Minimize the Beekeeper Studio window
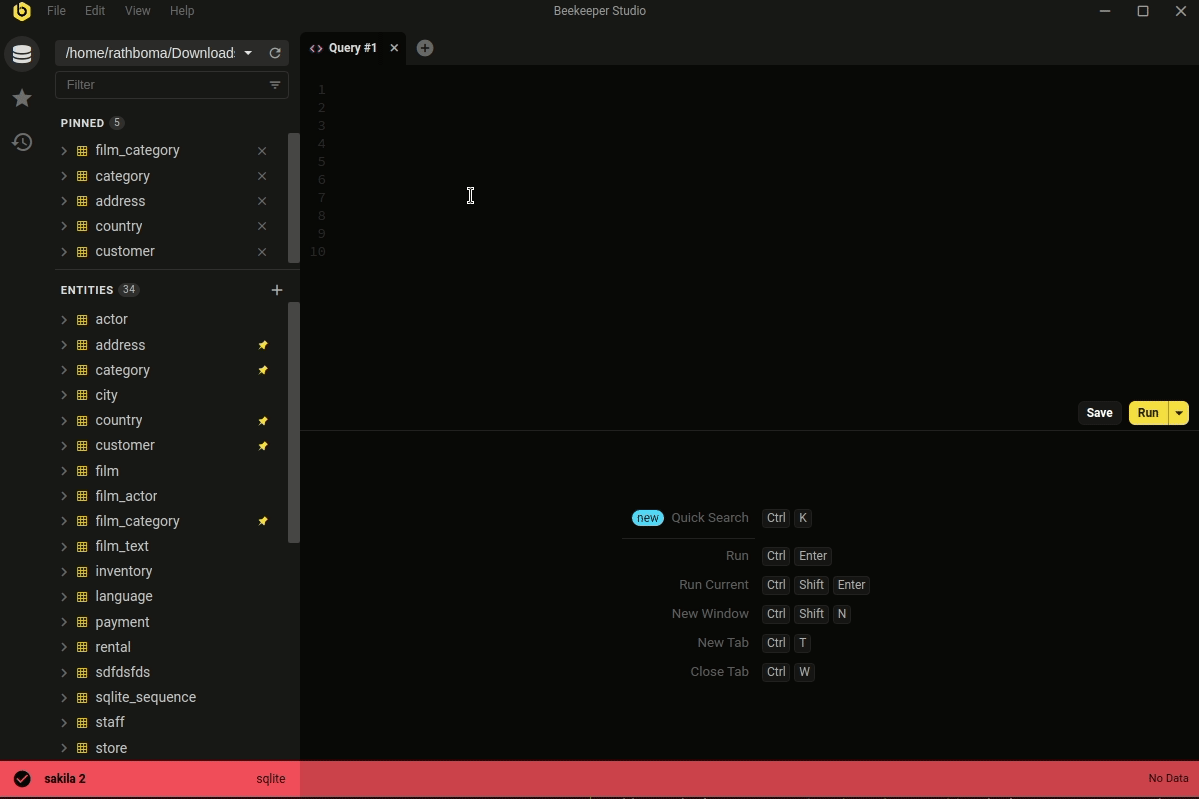This screenshot has width=1199, height=799. tap(1105, 11)
